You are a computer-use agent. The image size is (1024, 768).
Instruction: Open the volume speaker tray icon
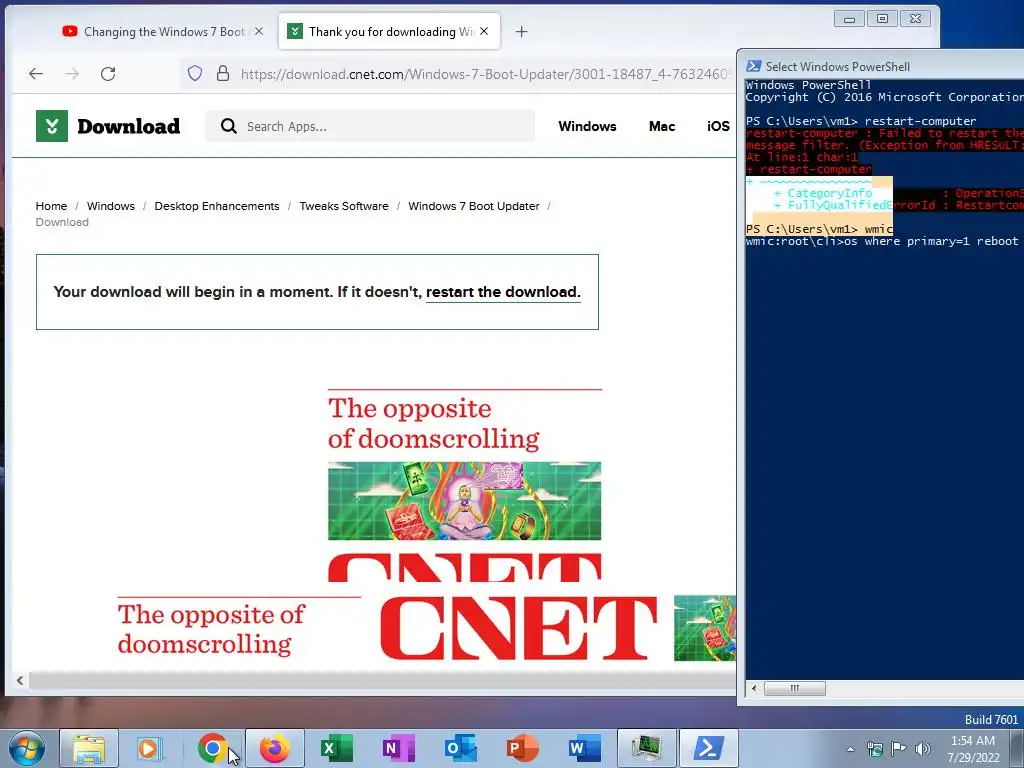[x=922, y=749]
